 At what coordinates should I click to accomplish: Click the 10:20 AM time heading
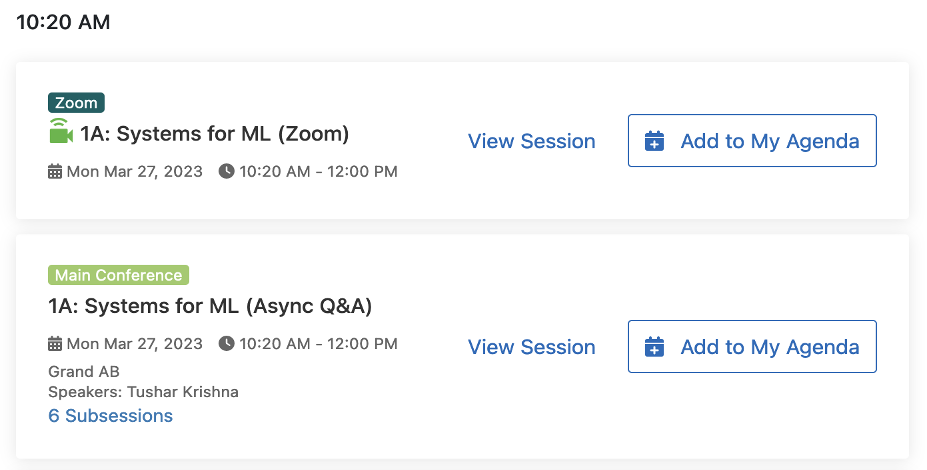[x=63, y=22]
